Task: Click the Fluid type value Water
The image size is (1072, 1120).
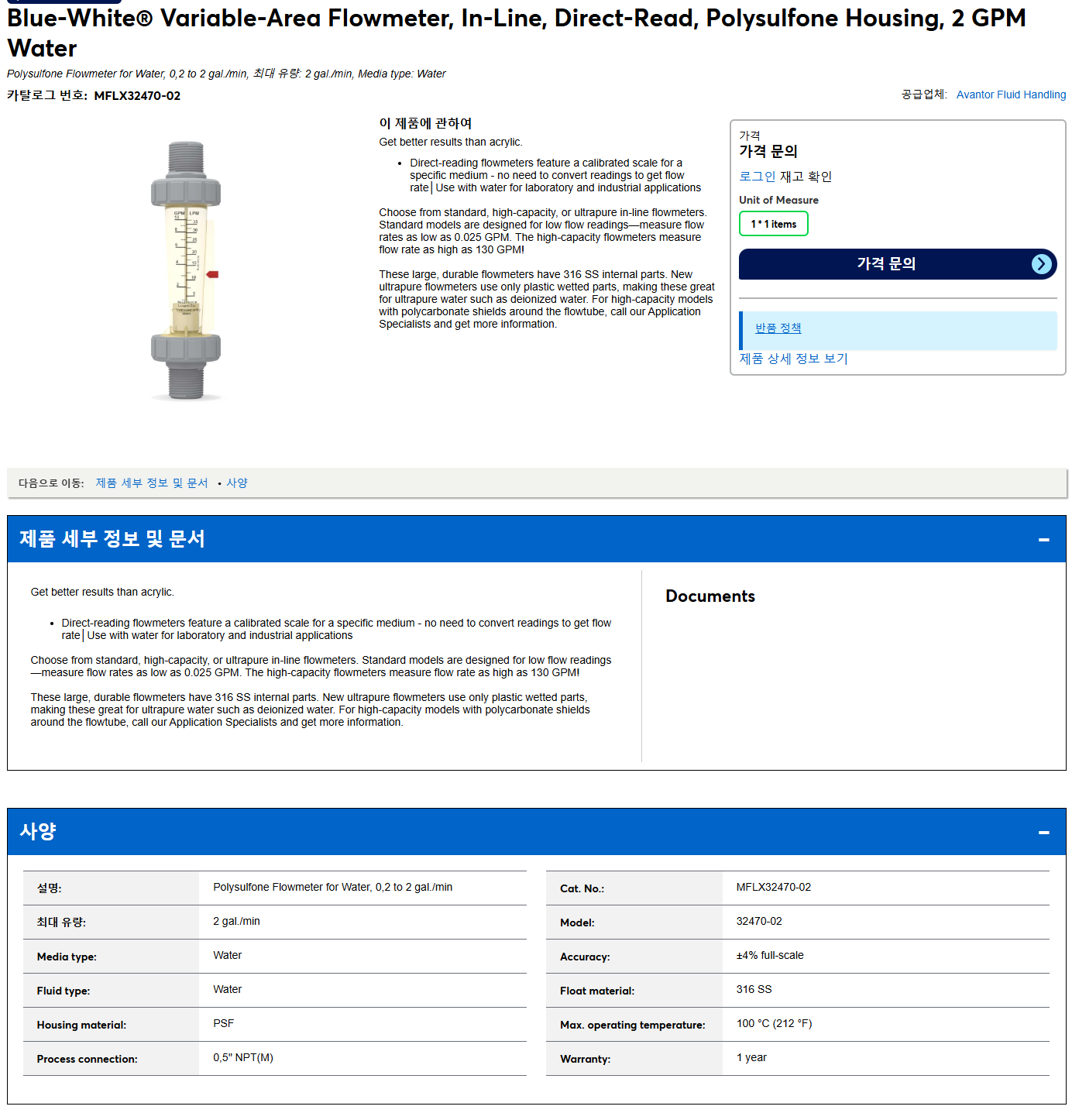Action: (228, 990)
